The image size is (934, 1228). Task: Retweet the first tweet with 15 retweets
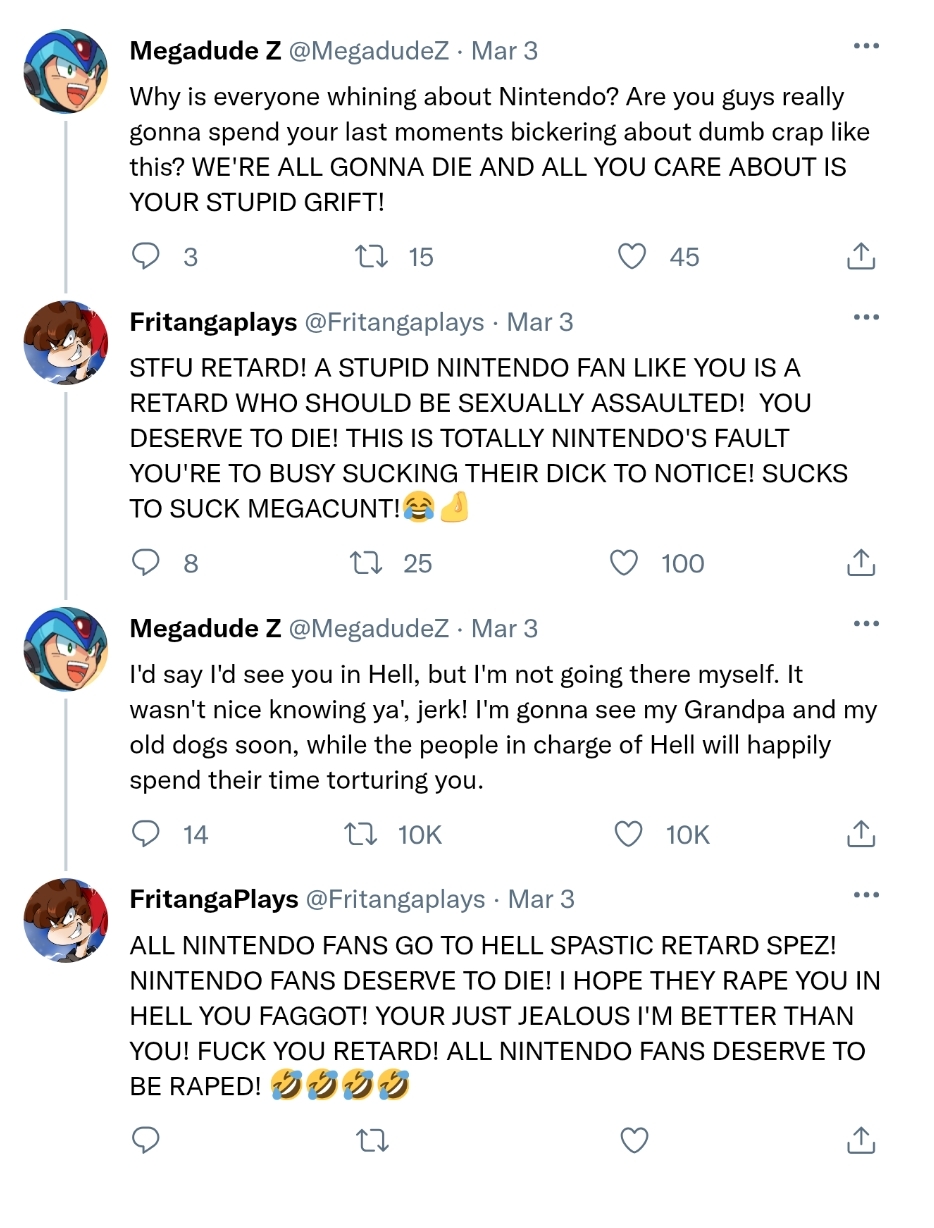373,257
